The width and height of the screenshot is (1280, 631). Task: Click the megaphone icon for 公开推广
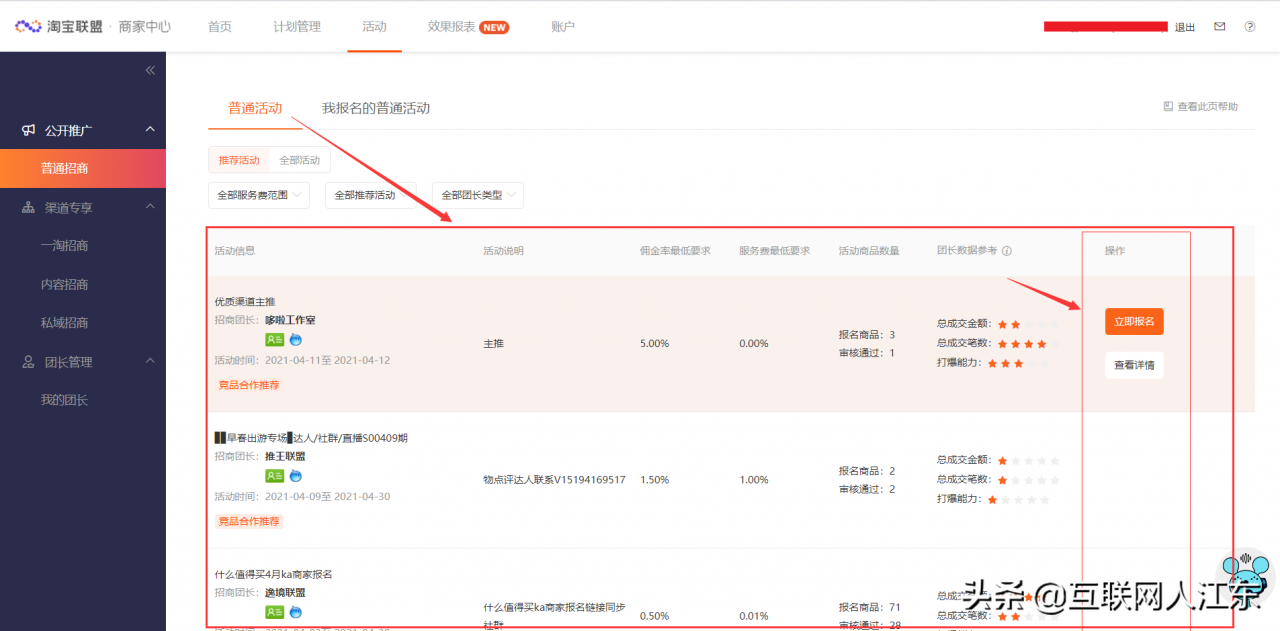28,130
